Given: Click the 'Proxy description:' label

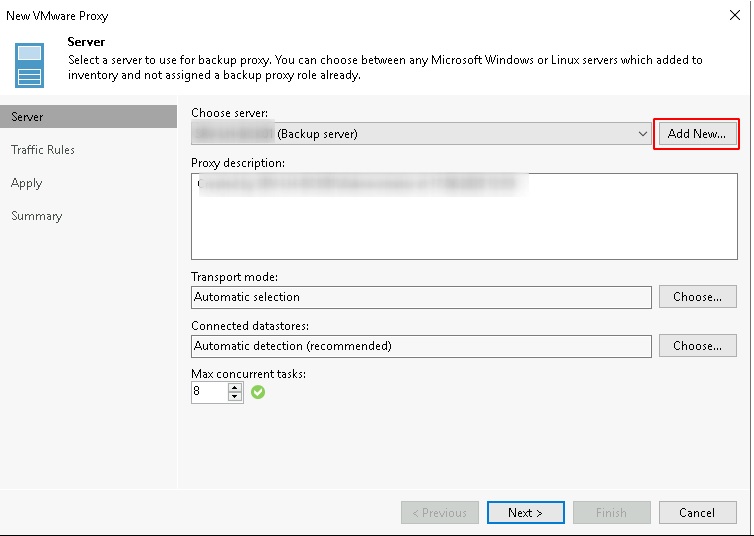Looking at the screenshot, I should pos(238,163).
